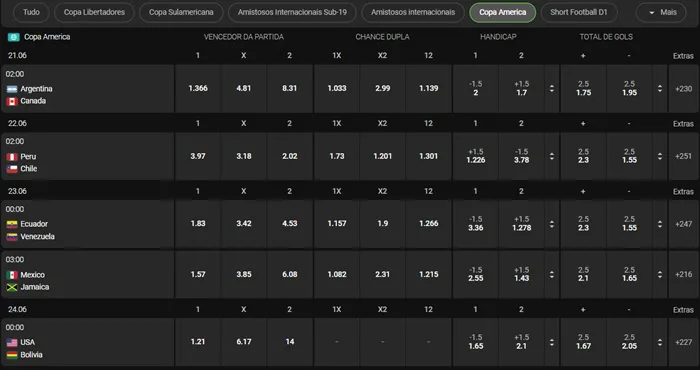Click the Ecuador flag icon
The width and height of the screenshot is (700, 370).
point(12,224)
